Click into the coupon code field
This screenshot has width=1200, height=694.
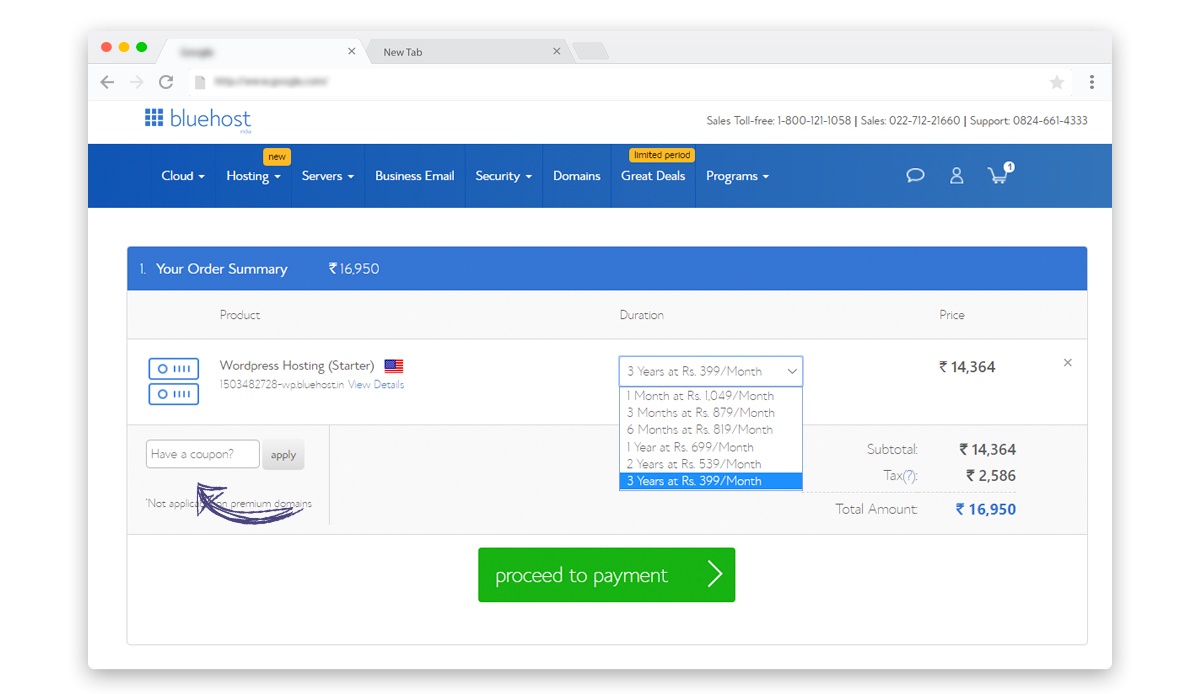(x=202, y=454)
